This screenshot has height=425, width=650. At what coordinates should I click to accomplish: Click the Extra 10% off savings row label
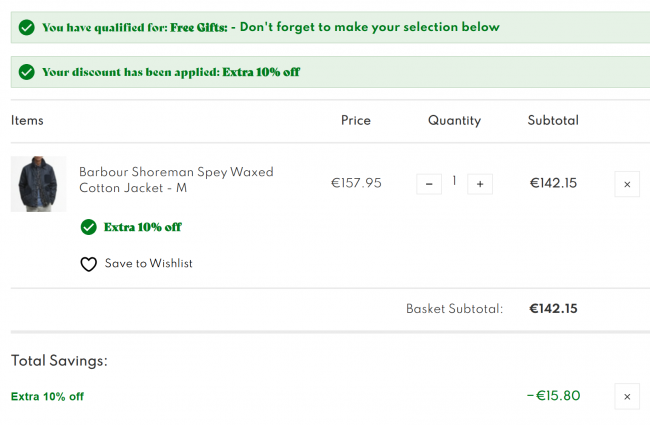point(47,397)
